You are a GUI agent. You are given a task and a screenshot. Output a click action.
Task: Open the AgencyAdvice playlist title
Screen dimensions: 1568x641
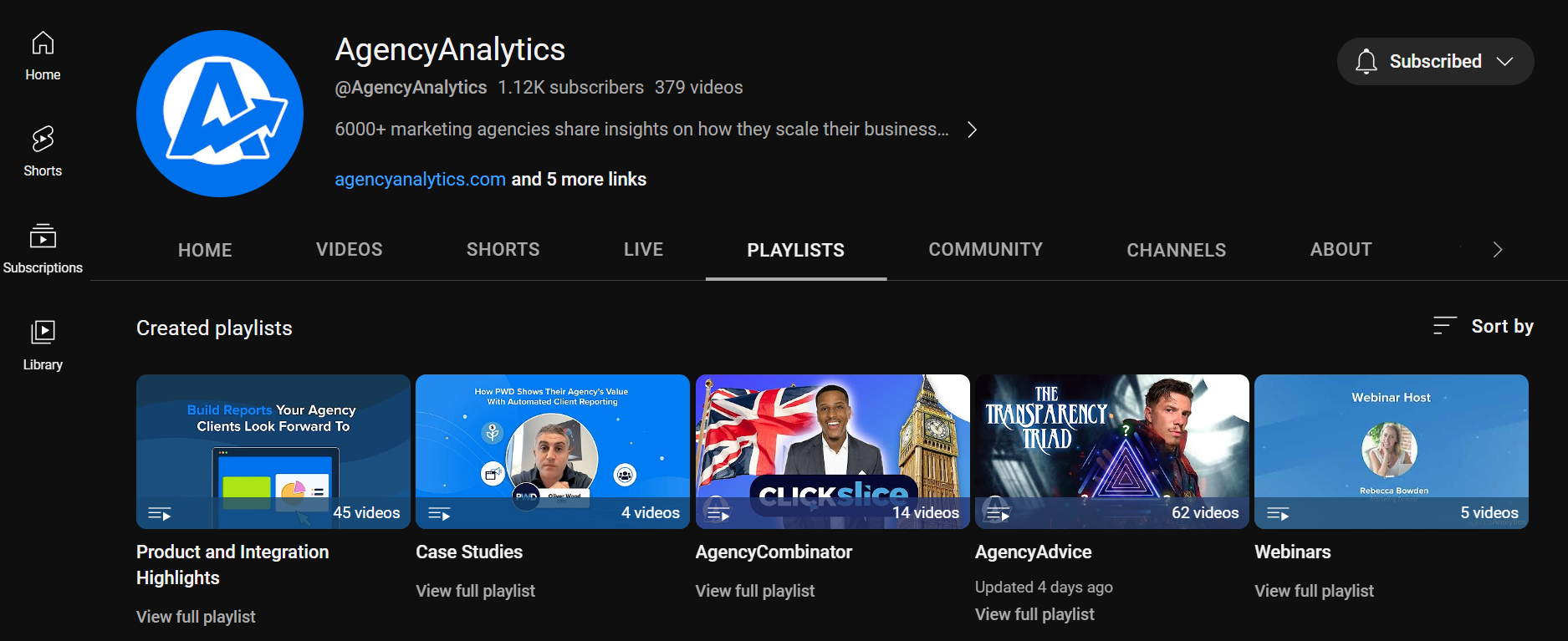tap(1034, 552)
